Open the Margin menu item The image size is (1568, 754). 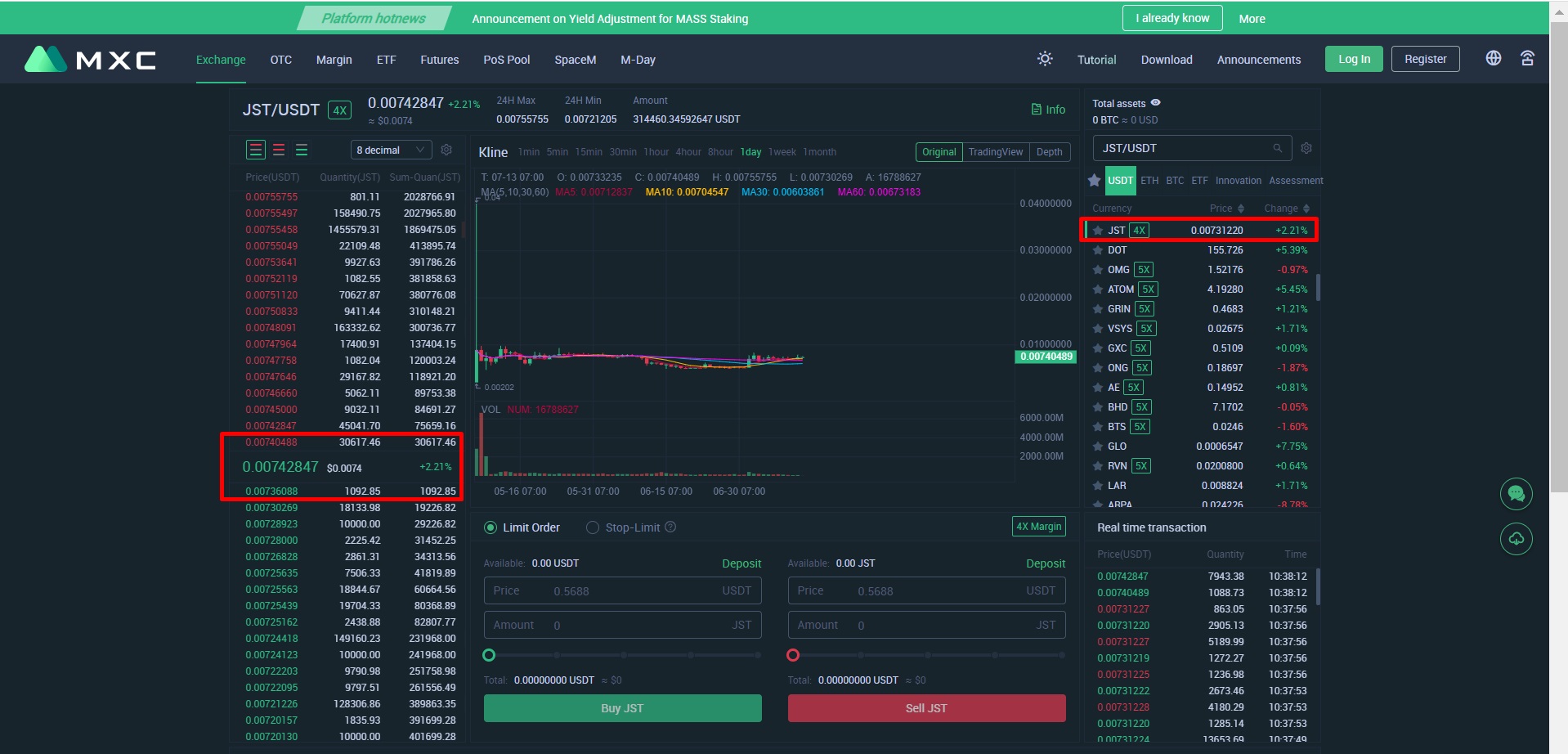334,60
